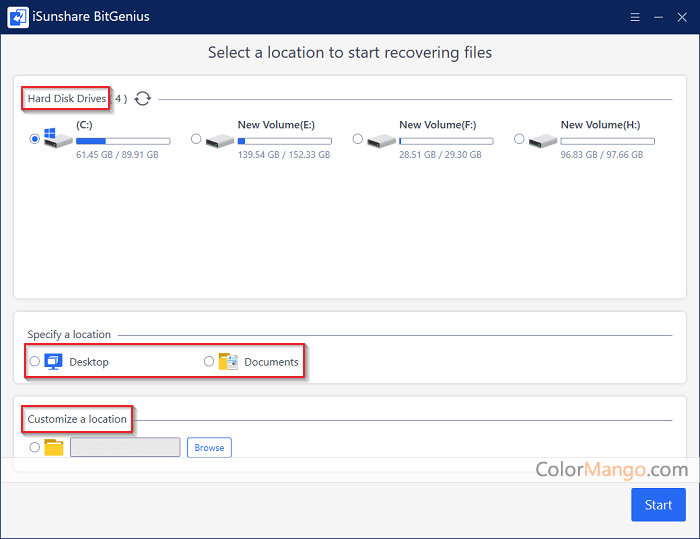Select the Desktop location radio button

(x=35, y=361)
